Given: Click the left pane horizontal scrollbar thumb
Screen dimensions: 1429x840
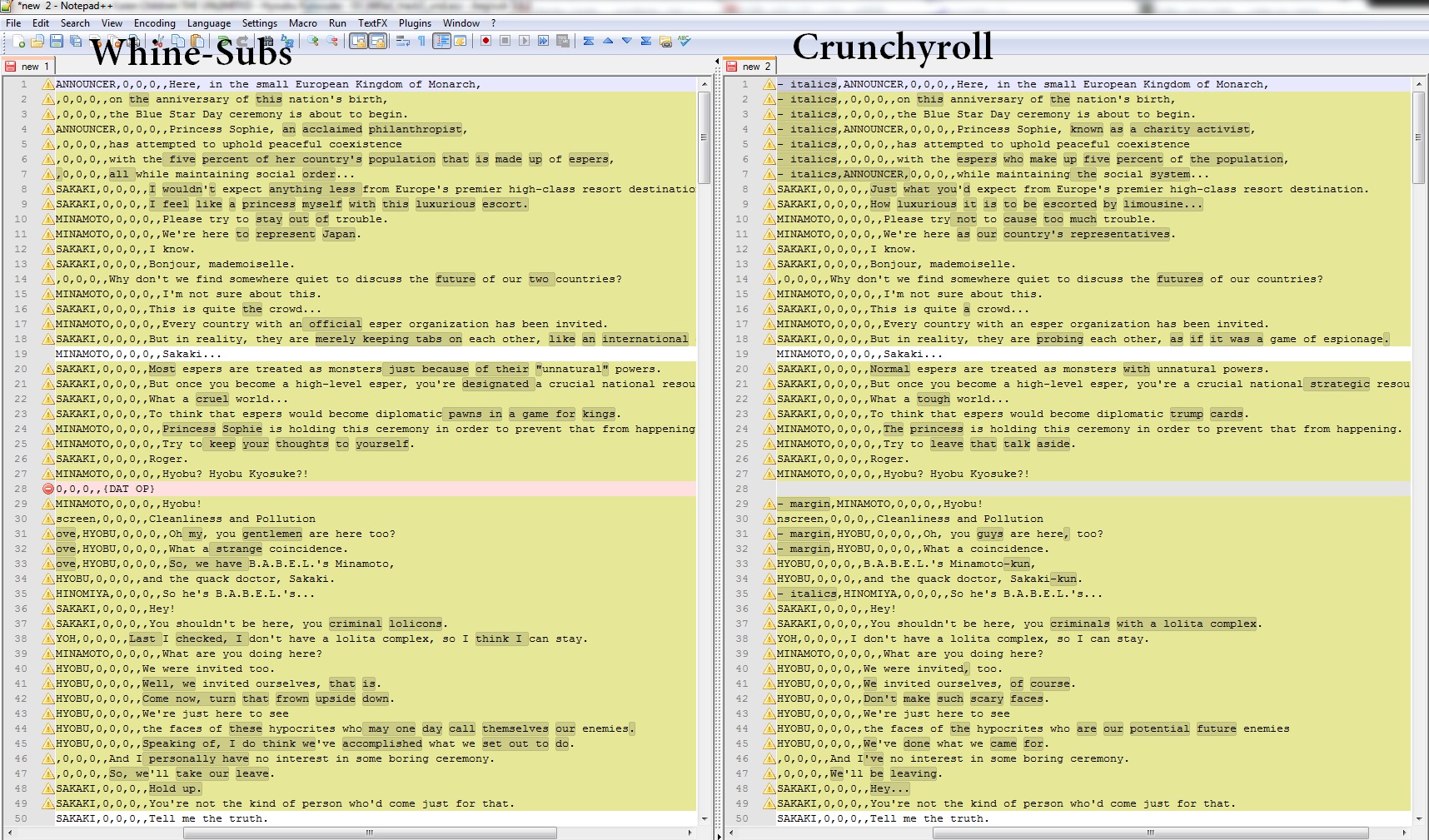Looking at the screenshot, I should (370, 833).
